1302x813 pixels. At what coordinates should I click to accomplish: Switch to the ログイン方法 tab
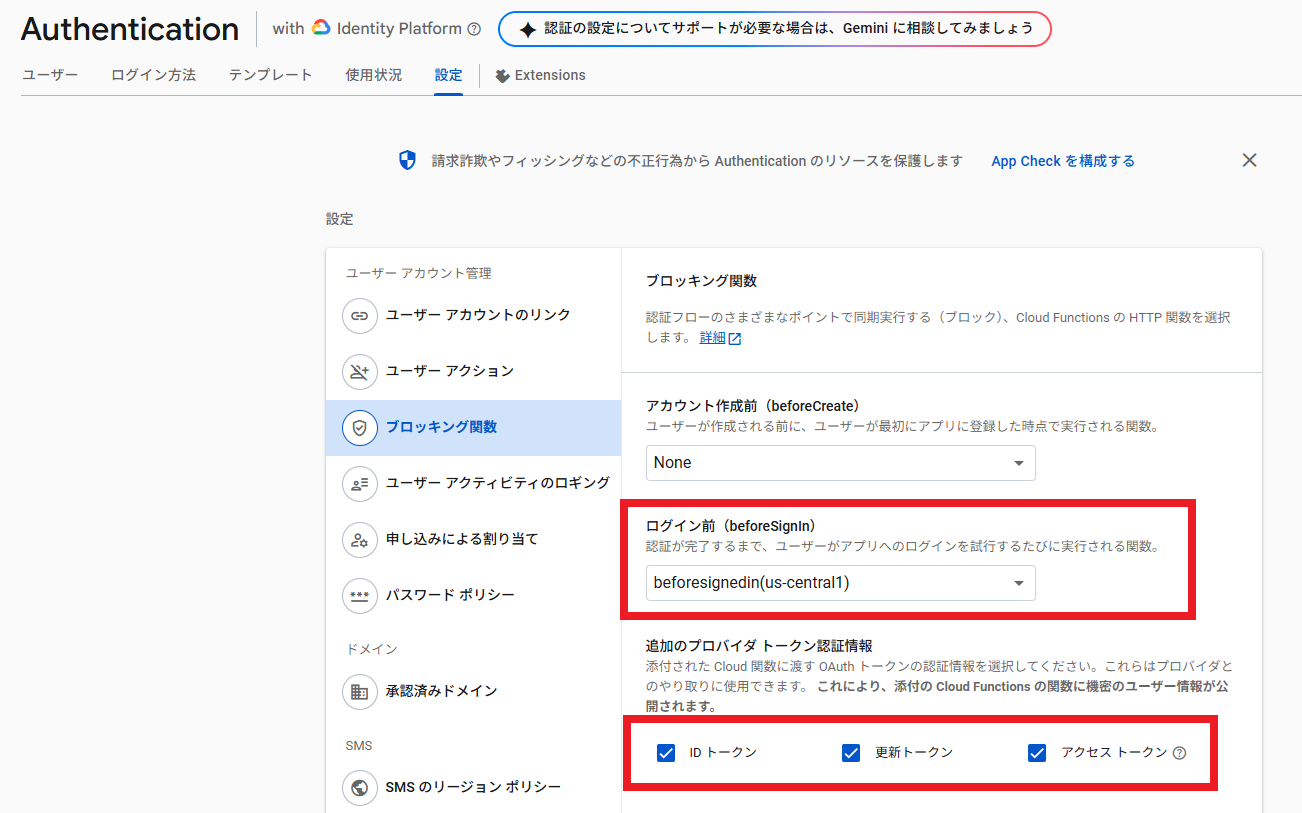(x=153, y=75)
